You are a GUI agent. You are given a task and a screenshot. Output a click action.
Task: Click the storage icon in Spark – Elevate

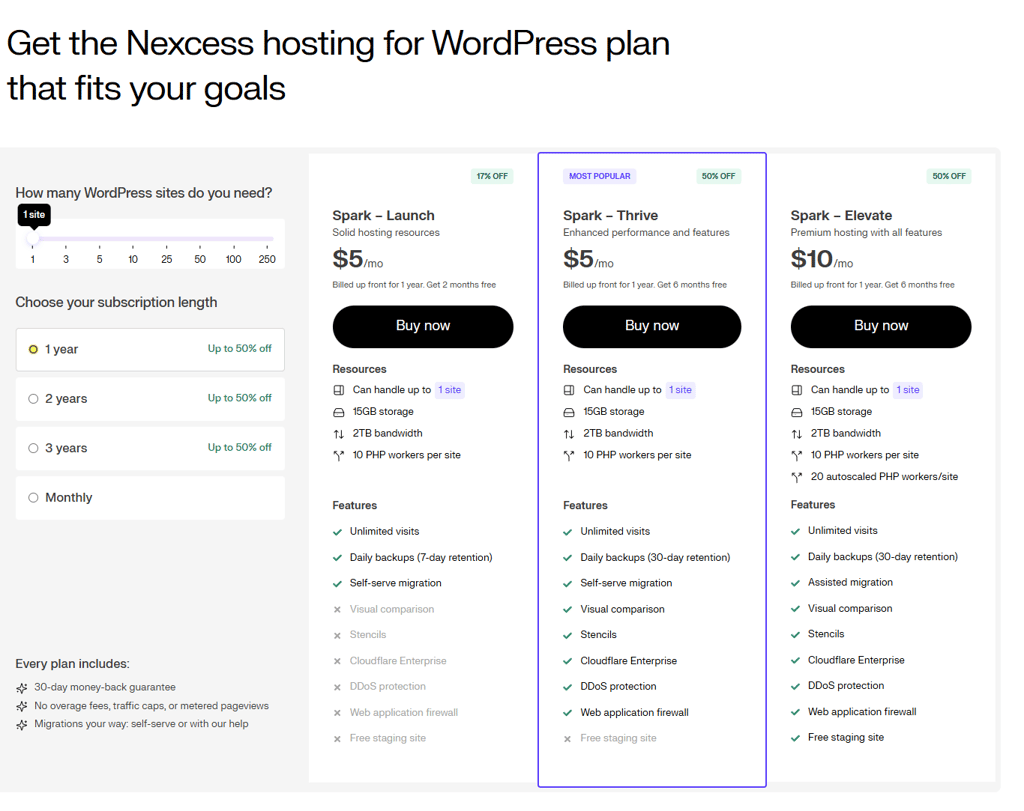pyautogui.click(x=797, y=412)
